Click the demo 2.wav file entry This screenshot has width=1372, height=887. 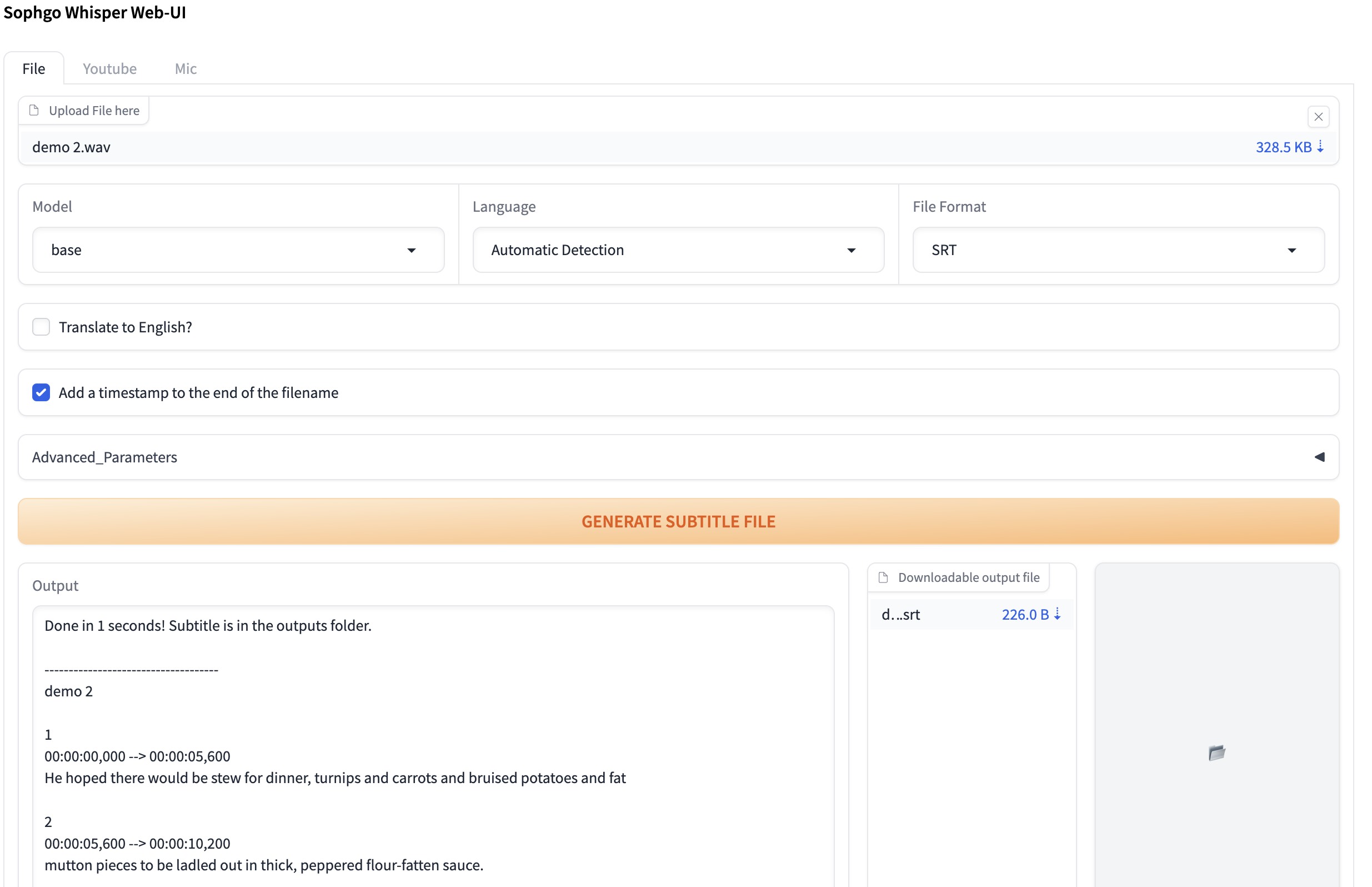(71, 147)
